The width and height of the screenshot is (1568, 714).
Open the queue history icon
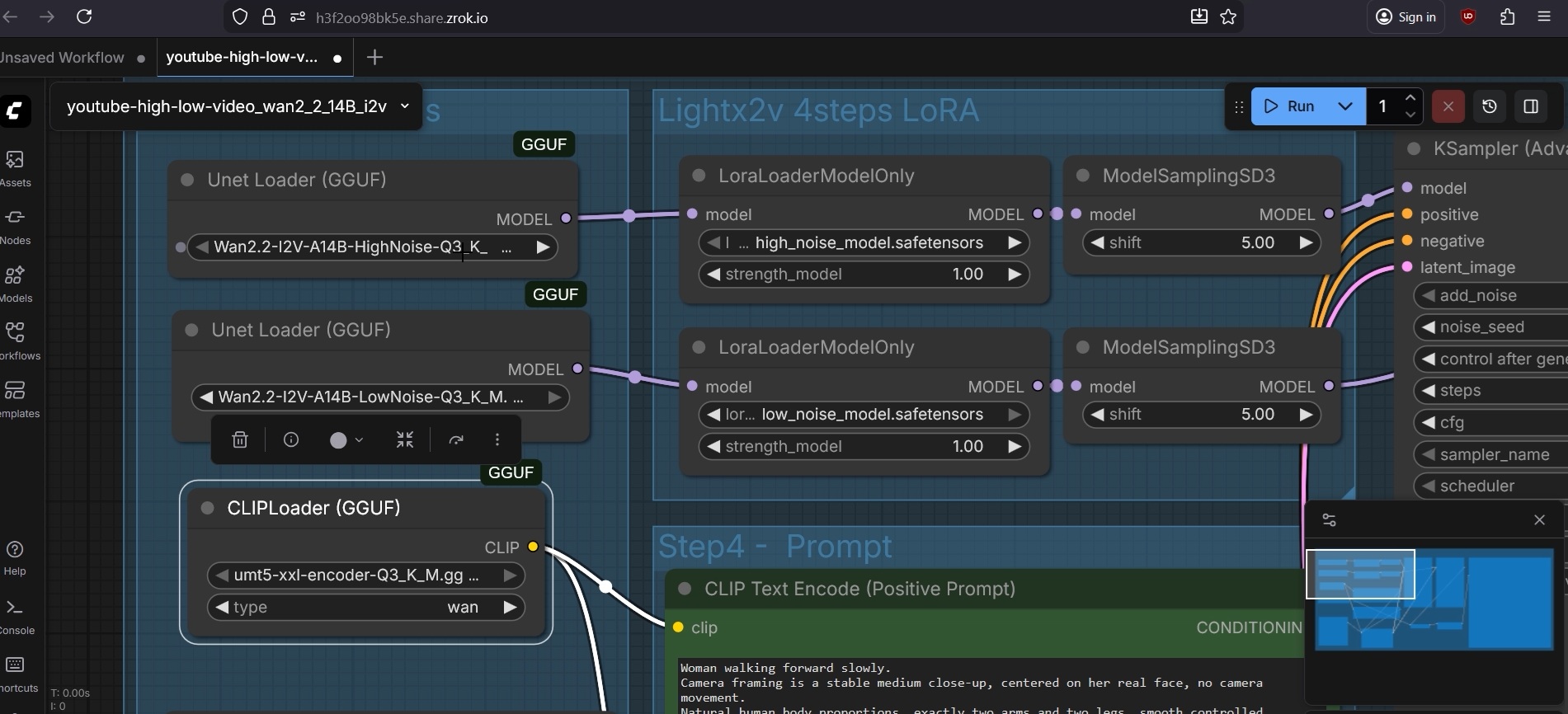point(1490,106)
